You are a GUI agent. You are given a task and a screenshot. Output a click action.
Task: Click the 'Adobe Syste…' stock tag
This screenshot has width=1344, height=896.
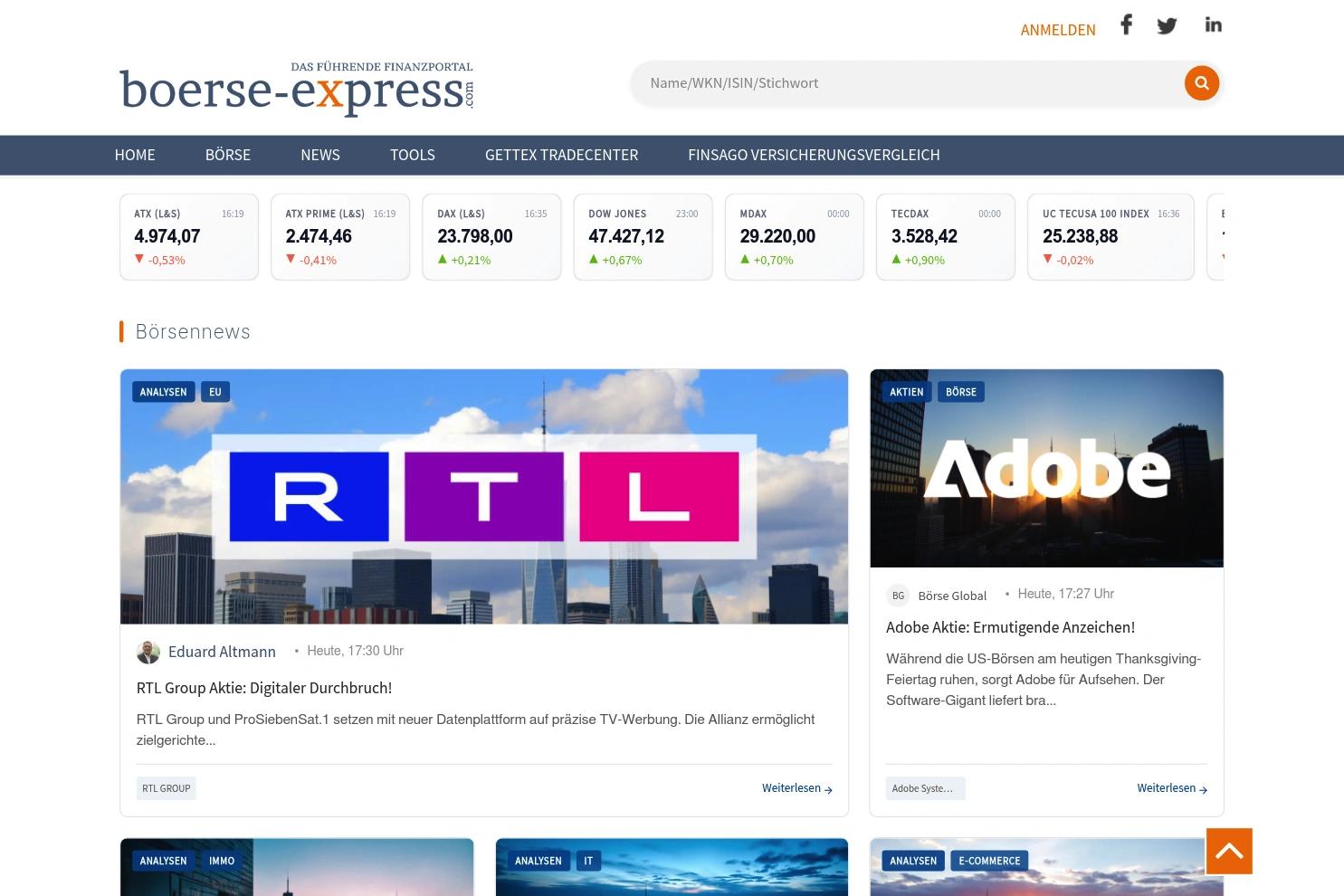point(926,788)
